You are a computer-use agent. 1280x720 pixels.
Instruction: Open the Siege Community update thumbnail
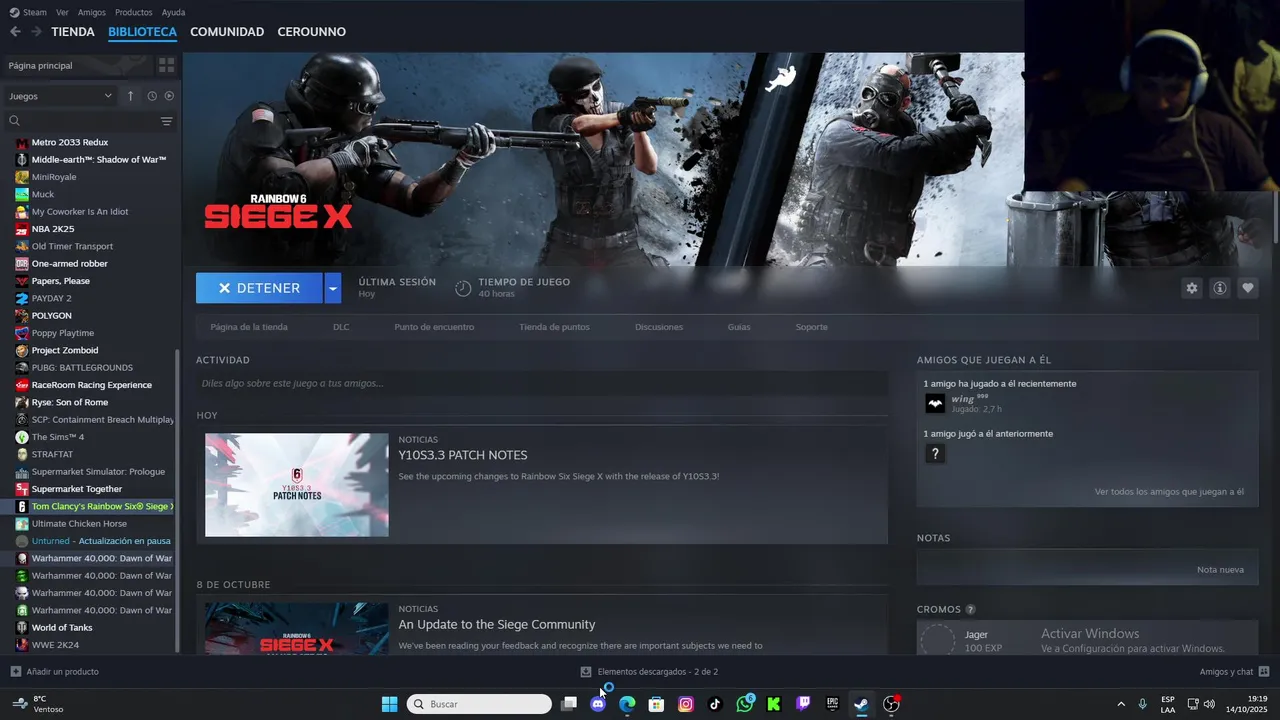[297, 628]
